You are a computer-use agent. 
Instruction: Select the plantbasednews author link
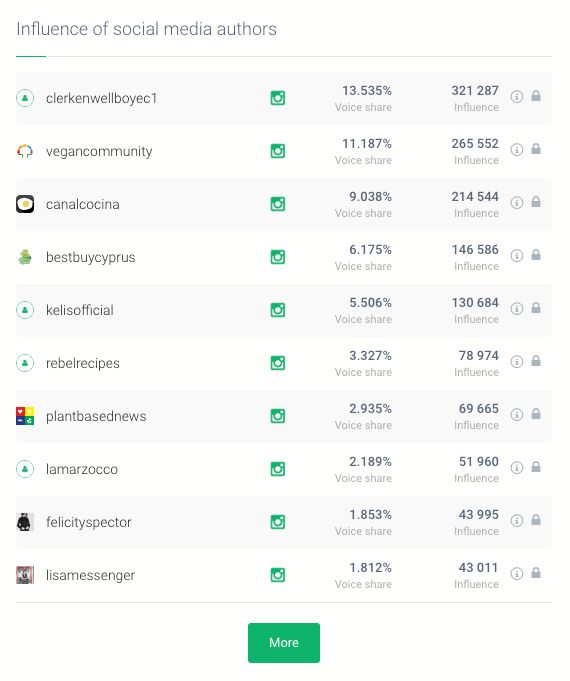tap(96, 416)
